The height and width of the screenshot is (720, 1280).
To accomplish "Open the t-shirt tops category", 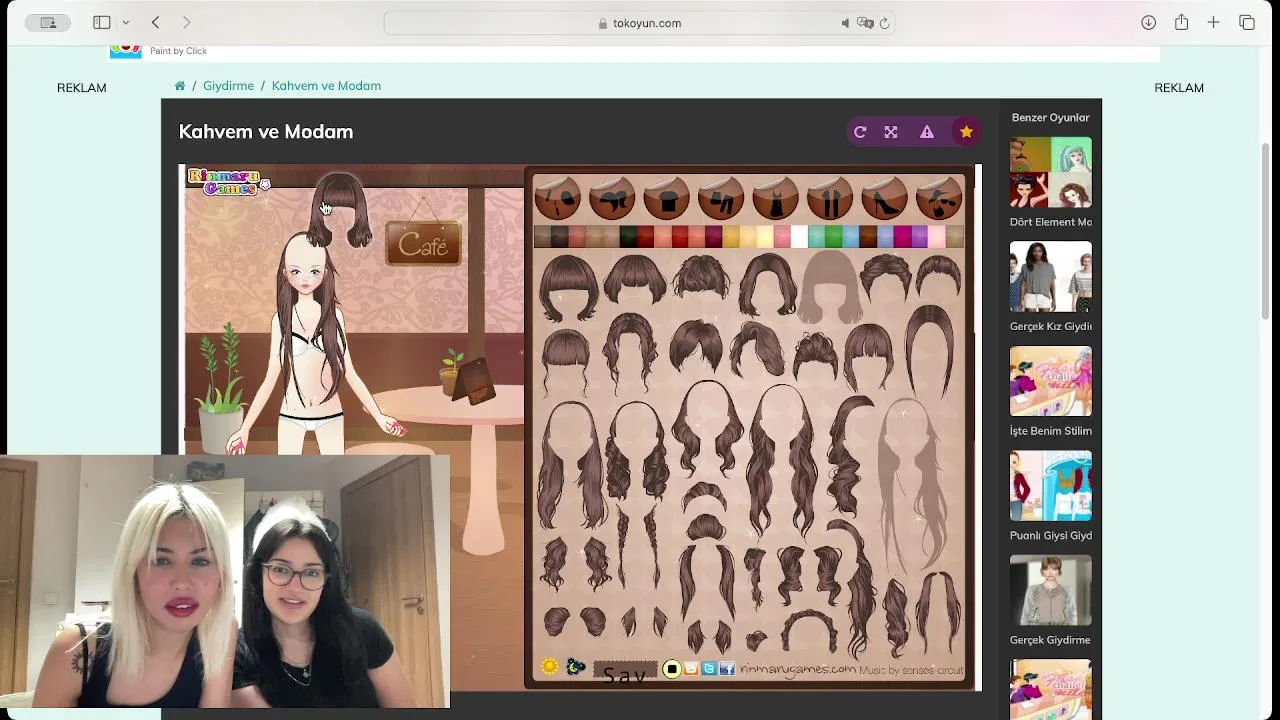I will pos(666,198).
